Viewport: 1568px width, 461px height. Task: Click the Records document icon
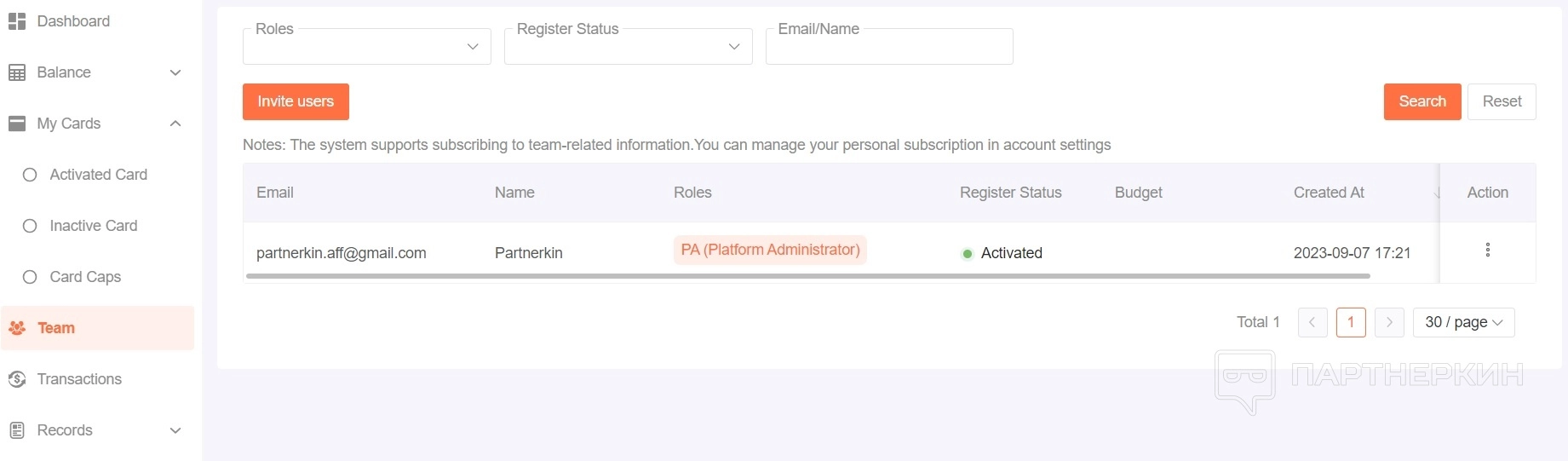(x=17, y=430)
